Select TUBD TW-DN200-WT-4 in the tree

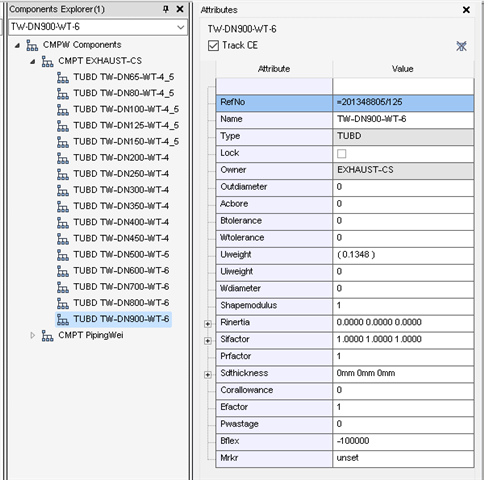tap(121, 158)
